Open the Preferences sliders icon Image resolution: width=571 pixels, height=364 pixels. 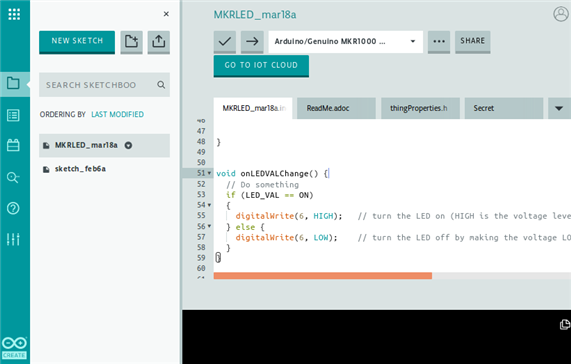pyautogui.click(x=13, y=239)
